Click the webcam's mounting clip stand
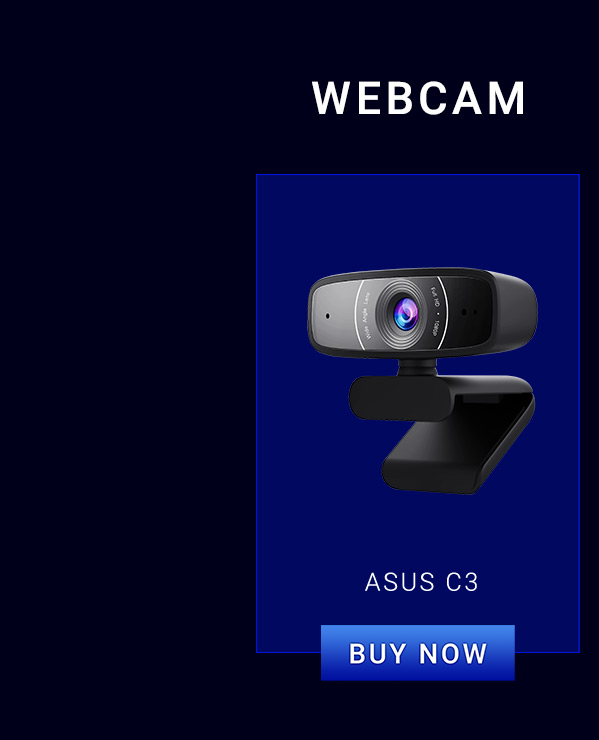Viewport: 599px width, 740px height. click(x=442, y=433)
